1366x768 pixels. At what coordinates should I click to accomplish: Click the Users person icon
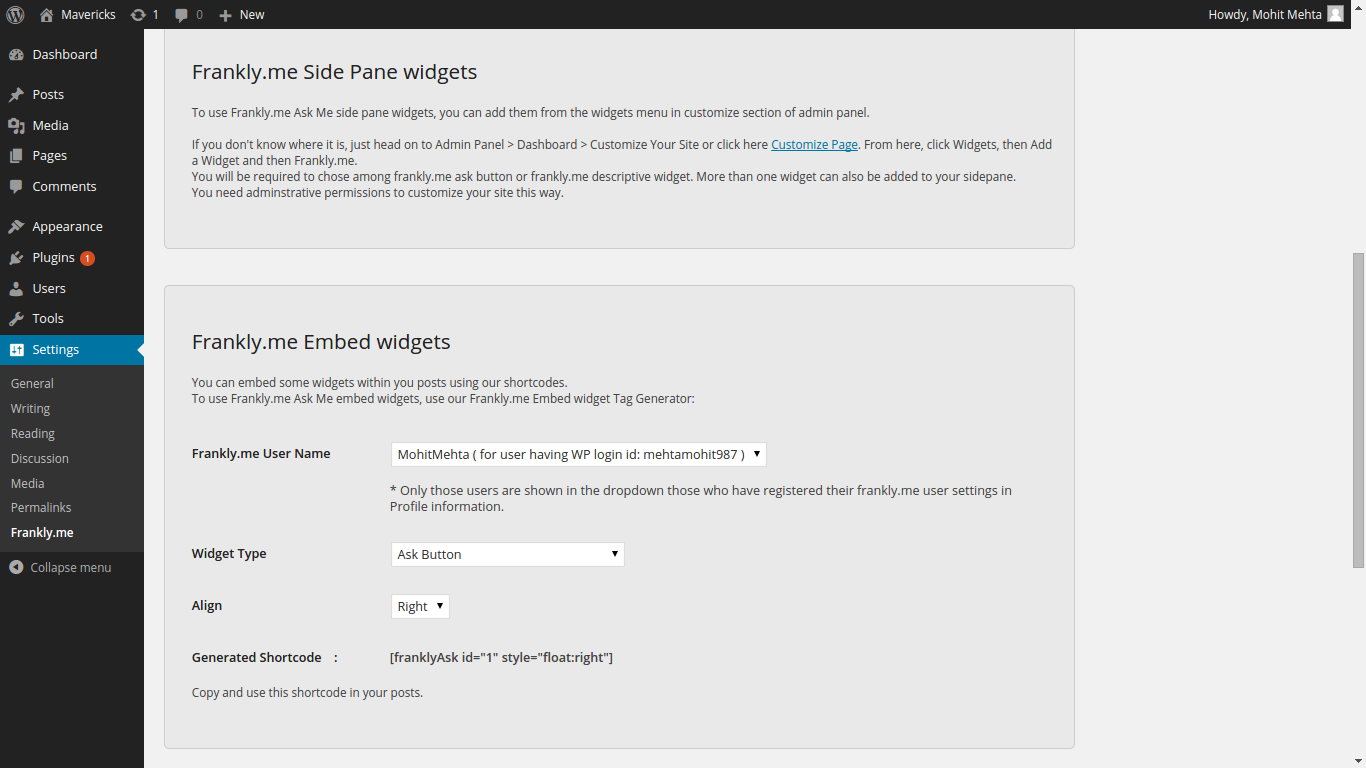(16, 289)
